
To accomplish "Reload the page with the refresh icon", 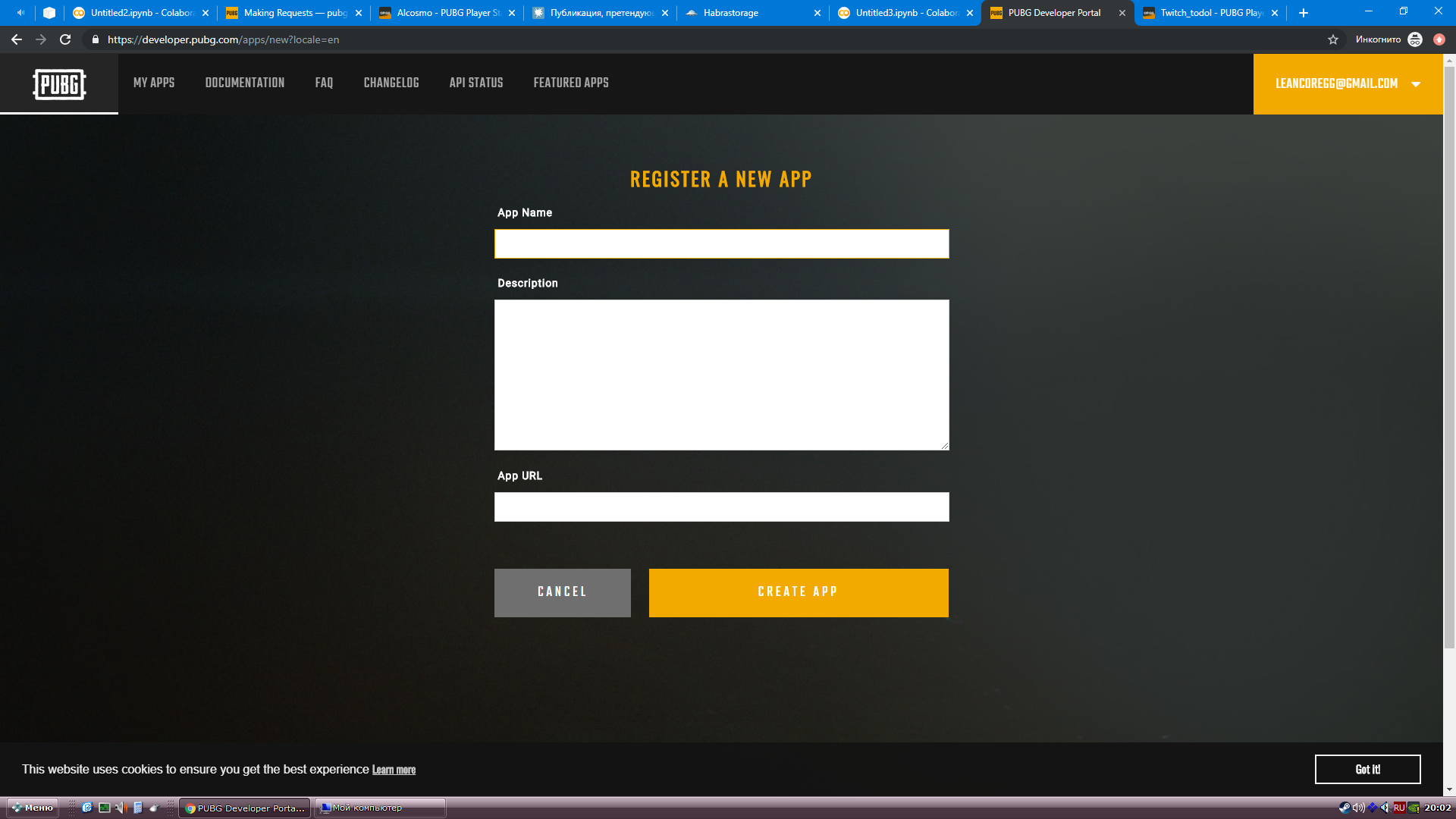I will (65, 39).
